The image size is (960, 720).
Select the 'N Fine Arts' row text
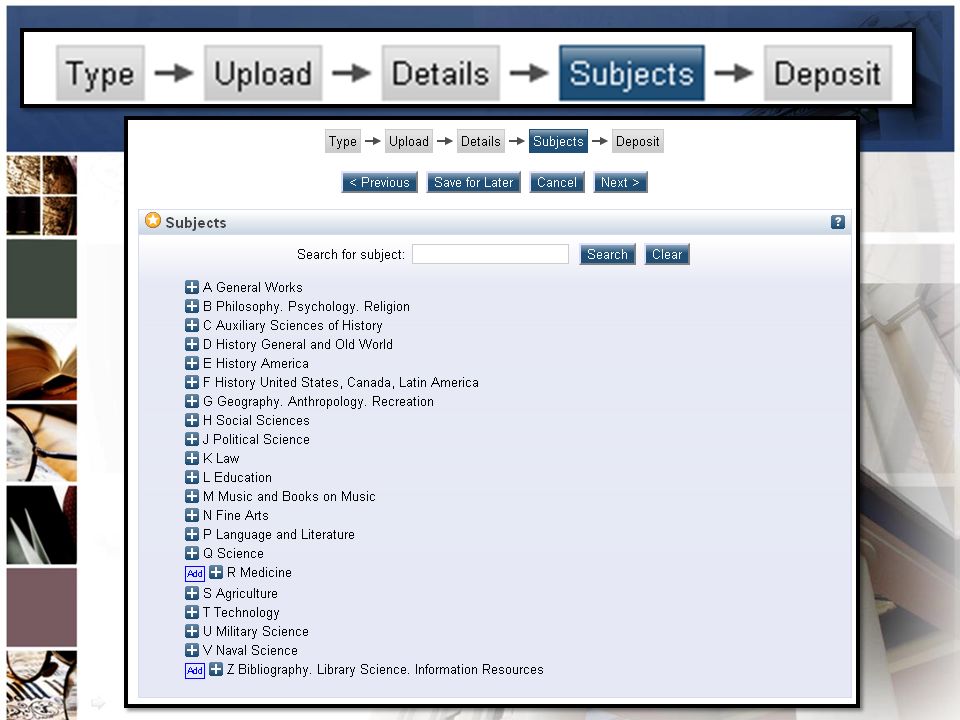[x=236, y=516]
